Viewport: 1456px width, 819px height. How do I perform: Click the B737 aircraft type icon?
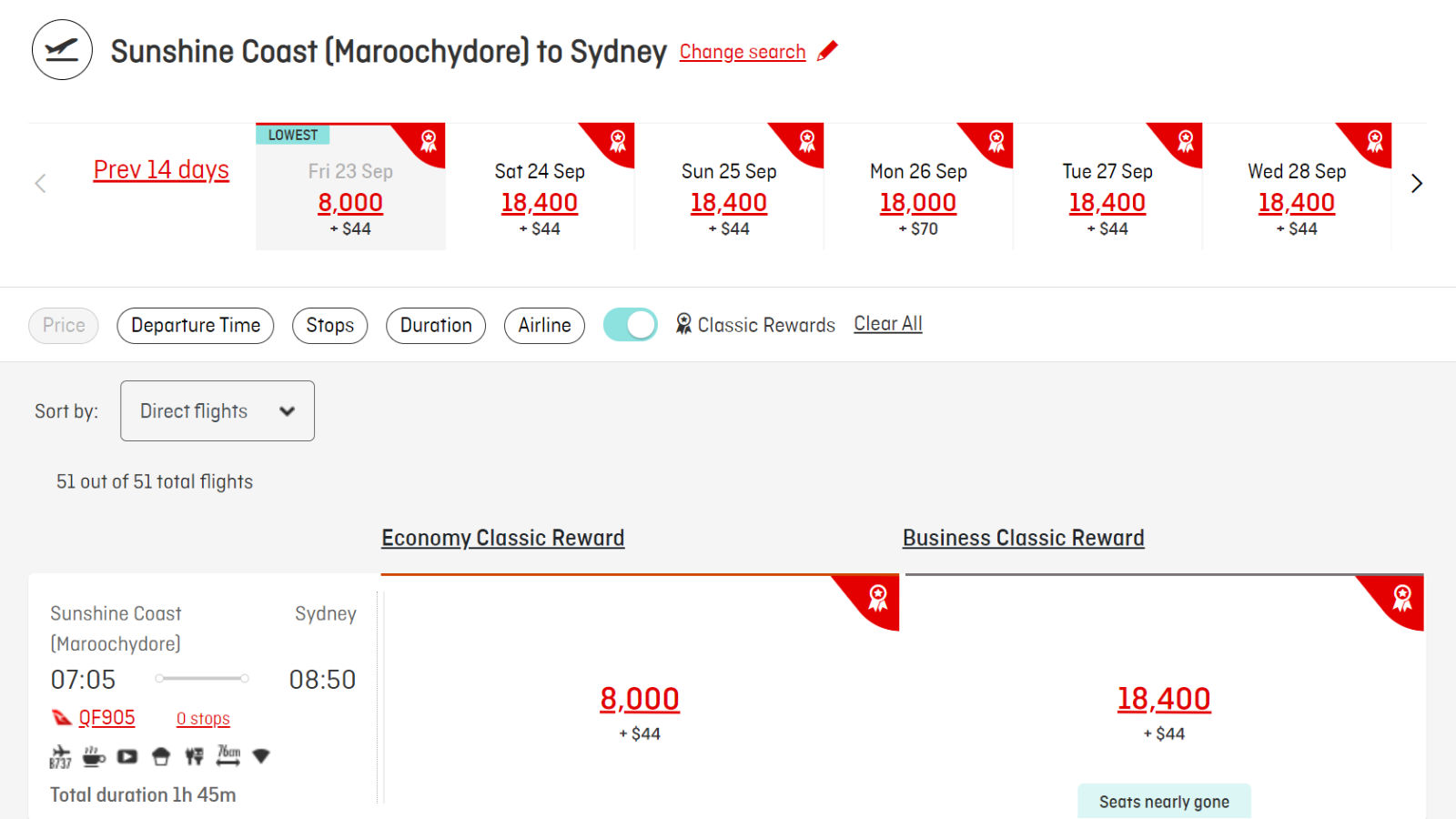[x=60, y=756]
